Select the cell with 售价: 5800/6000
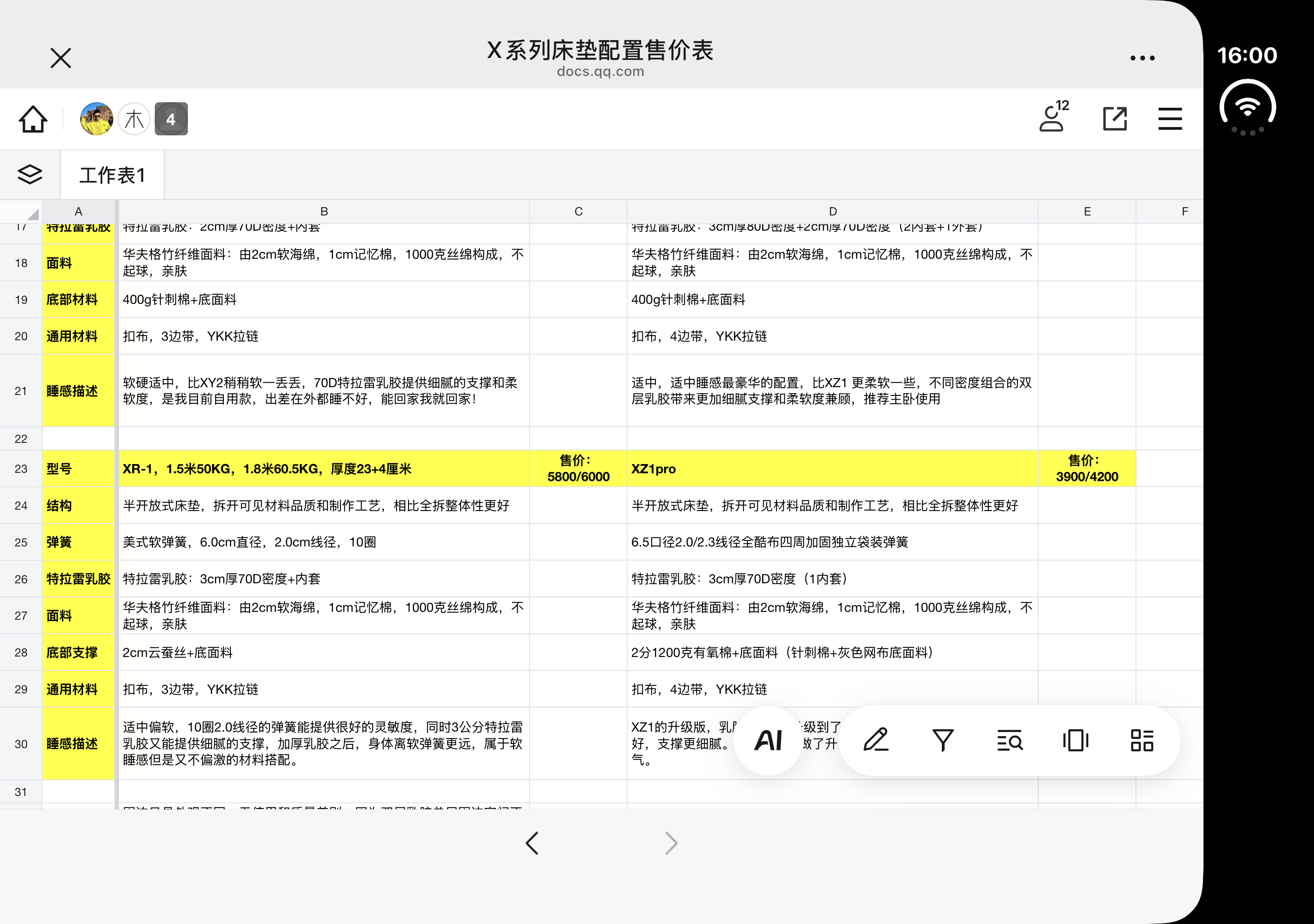Image resolution: width=1314 pixels, height=924 pixels. (578, 469)
